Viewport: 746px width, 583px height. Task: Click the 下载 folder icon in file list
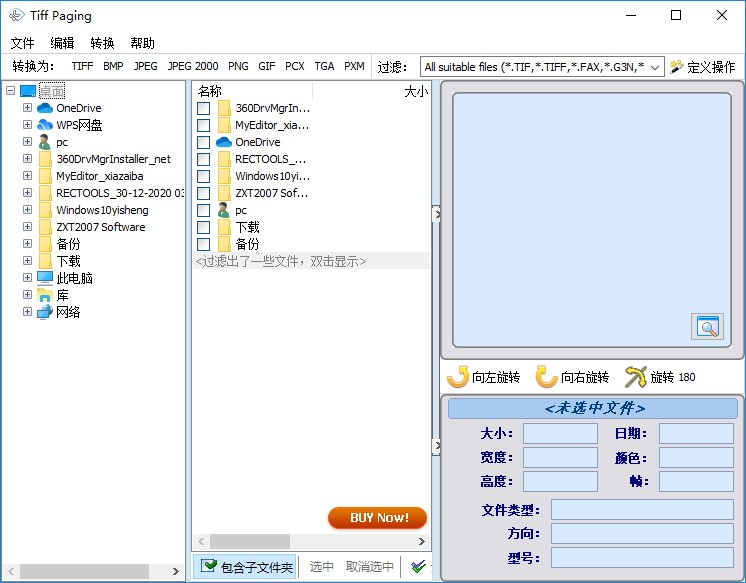pos(224,227)
